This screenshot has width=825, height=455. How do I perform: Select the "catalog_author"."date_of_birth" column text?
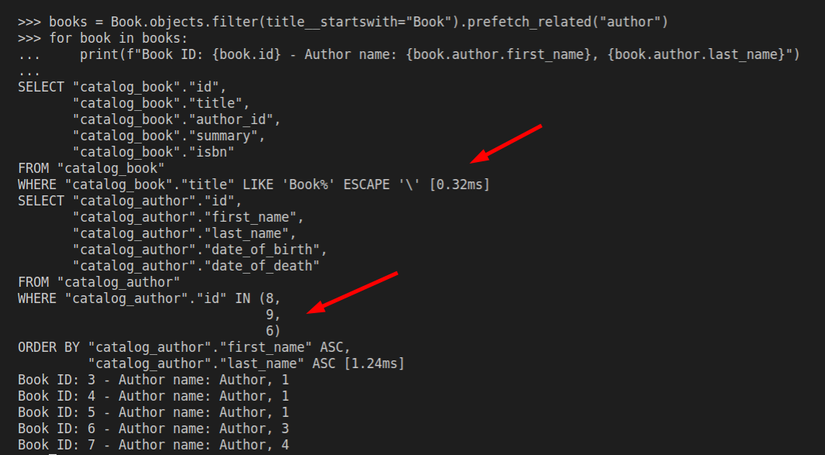coord(200,249)
